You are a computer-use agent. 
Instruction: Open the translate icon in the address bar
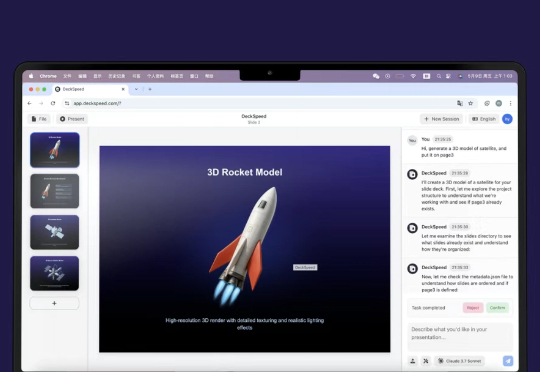coord(460,103)
